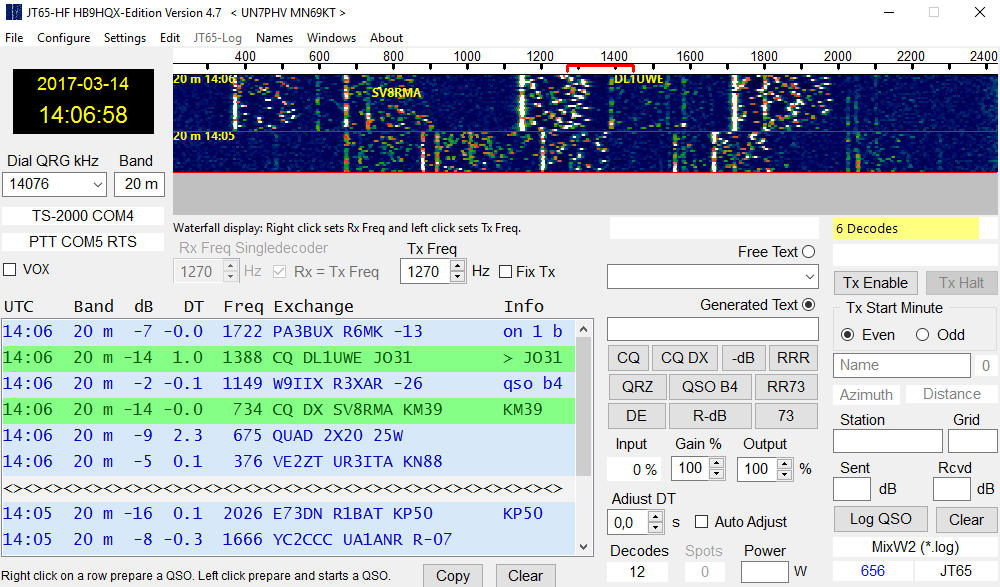Decrease Adjust DT with down arrow
Screen dimensions: 1000x587
pyautogui.click(x=656, y=528)
